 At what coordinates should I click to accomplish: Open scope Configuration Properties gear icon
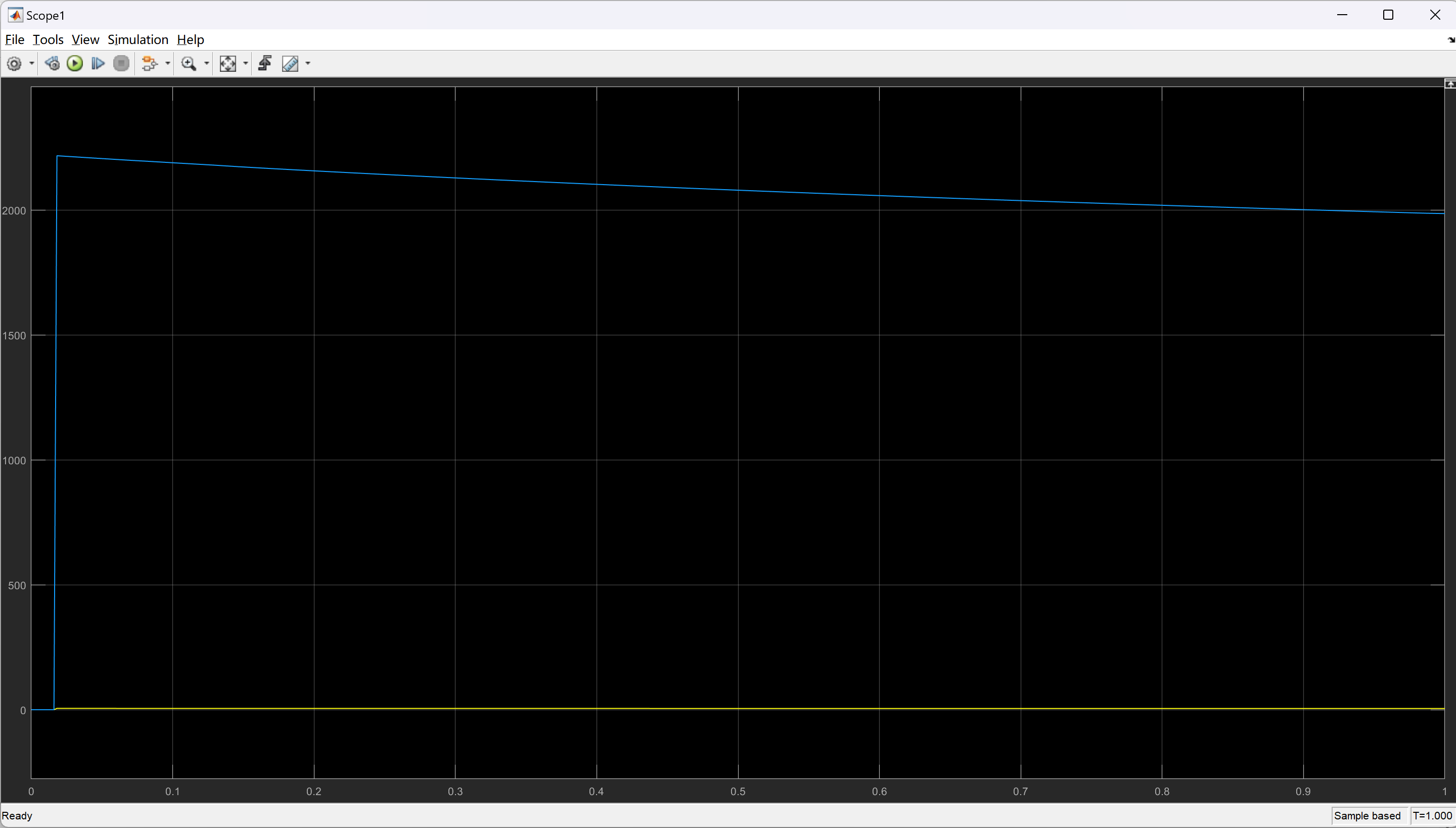(x=14, y=64)
